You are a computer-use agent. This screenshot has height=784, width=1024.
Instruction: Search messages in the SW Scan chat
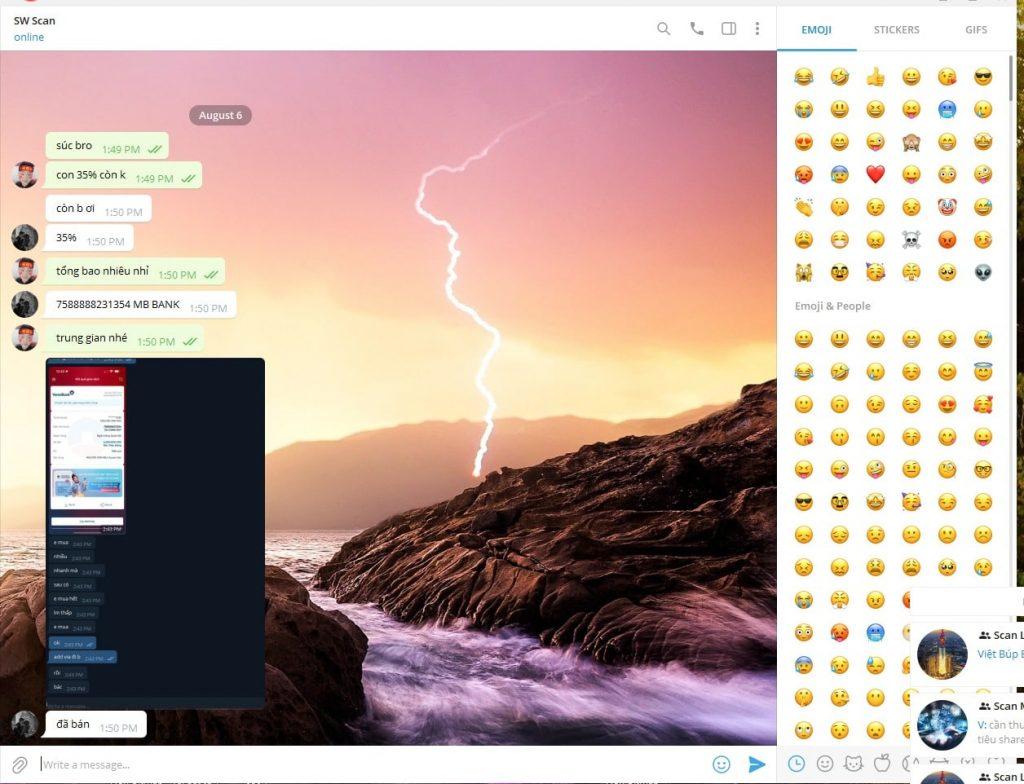coord(663,29)
